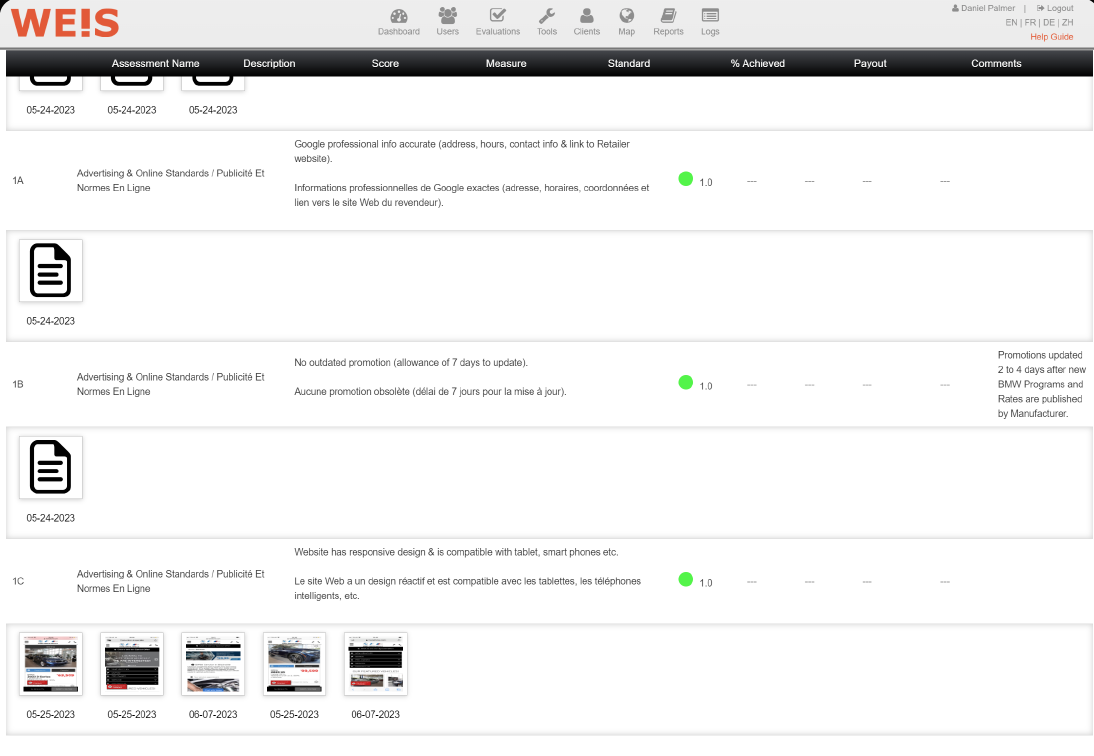Open the Logs list icon
Viewport: 1094px width, 756px height.
[710, 16]
